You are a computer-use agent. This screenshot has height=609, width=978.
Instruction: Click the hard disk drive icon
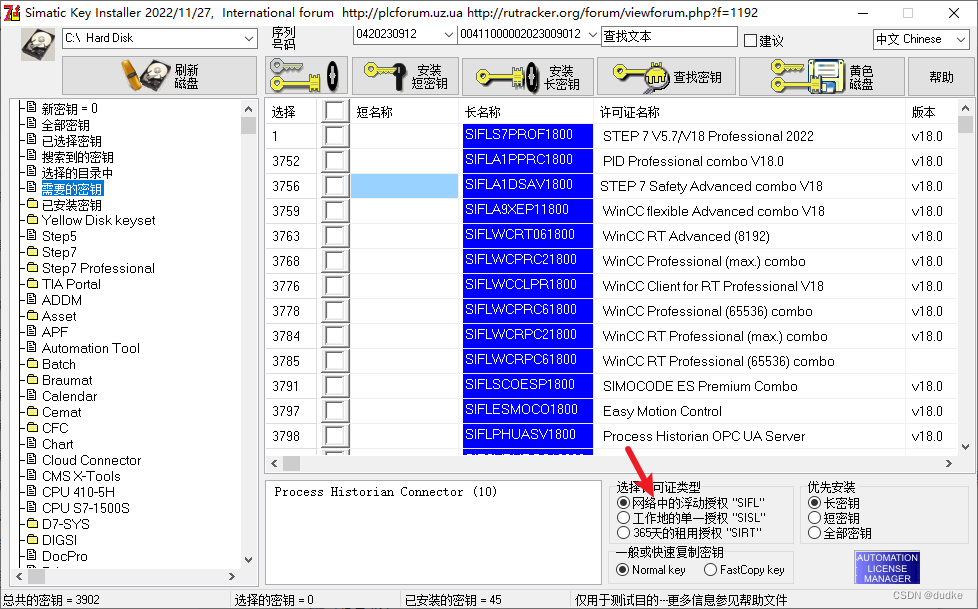pyautogui.click(x=38, y=44)
